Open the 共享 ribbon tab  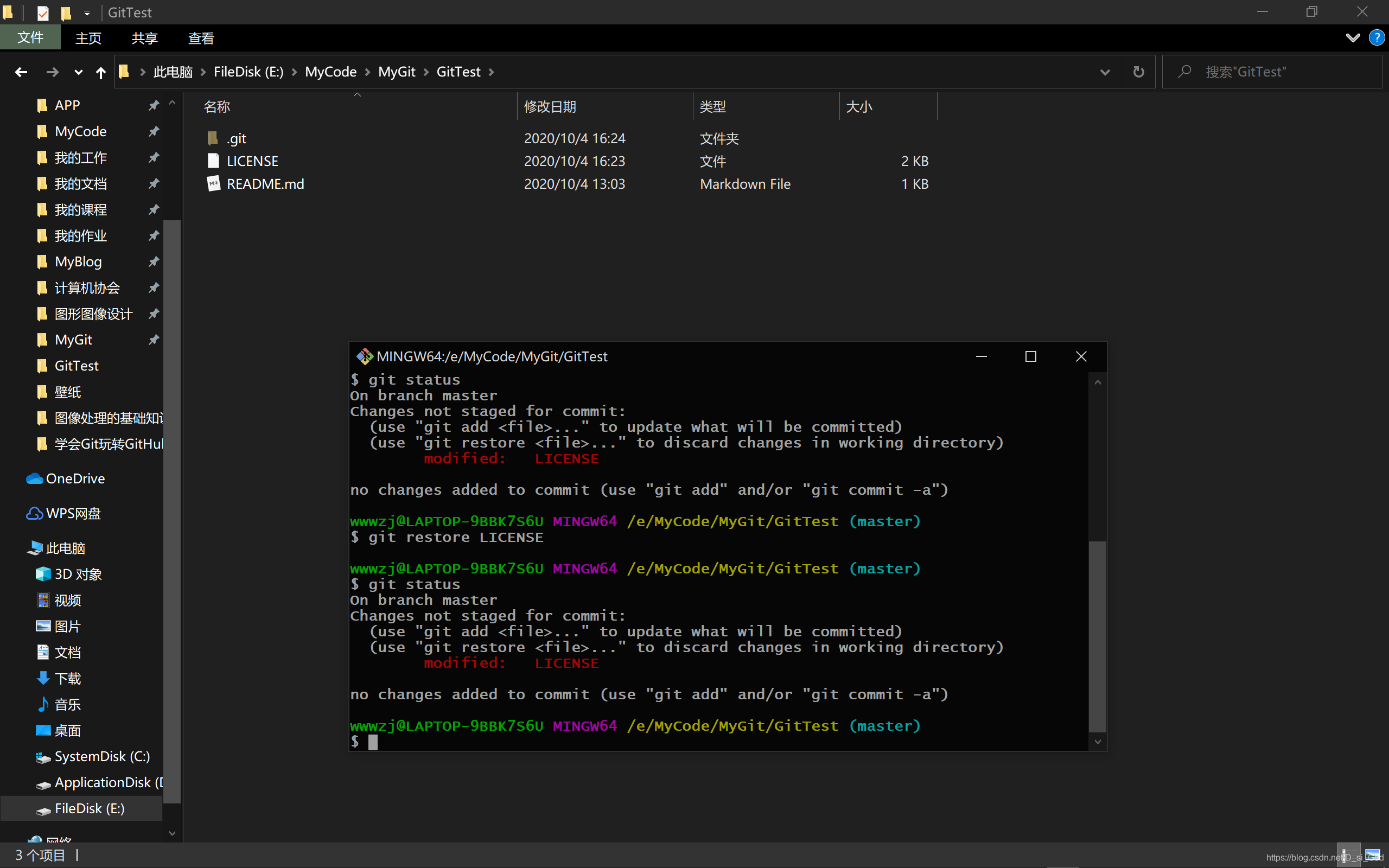[x=145, y=38]
